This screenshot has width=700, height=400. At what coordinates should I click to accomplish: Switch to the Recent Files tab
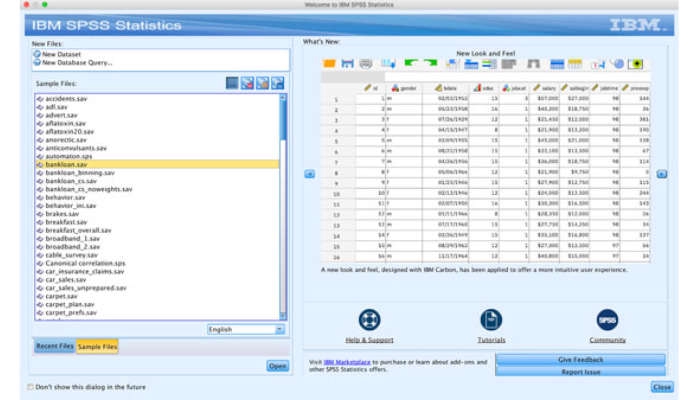(x=54, y=346)
